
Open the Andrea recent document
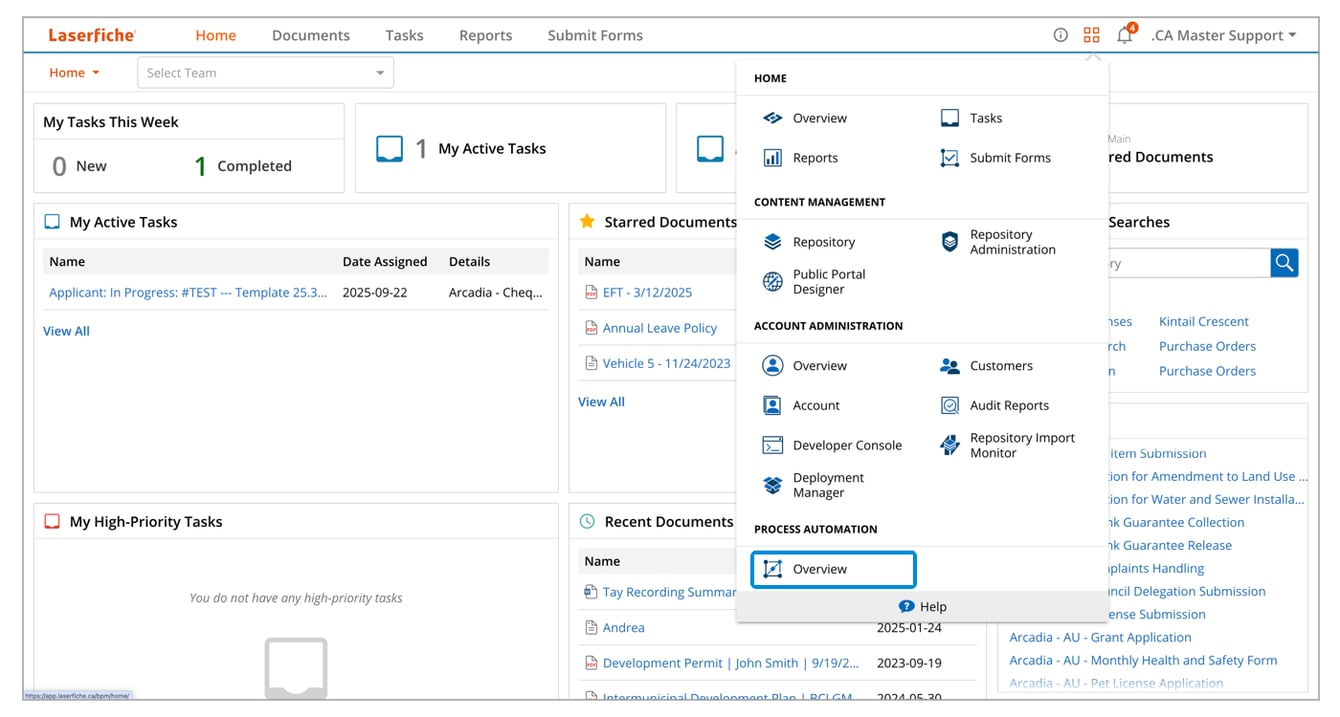click(623, 628)
